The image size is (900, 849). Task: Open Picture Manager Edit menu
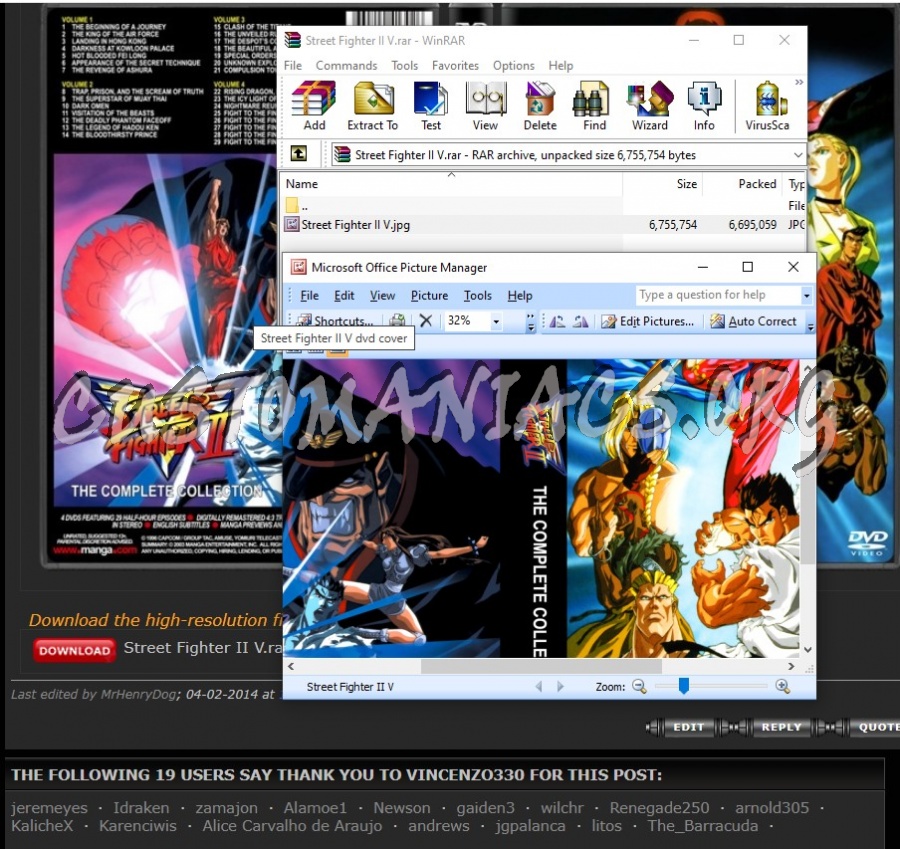[x=344, y=296]
